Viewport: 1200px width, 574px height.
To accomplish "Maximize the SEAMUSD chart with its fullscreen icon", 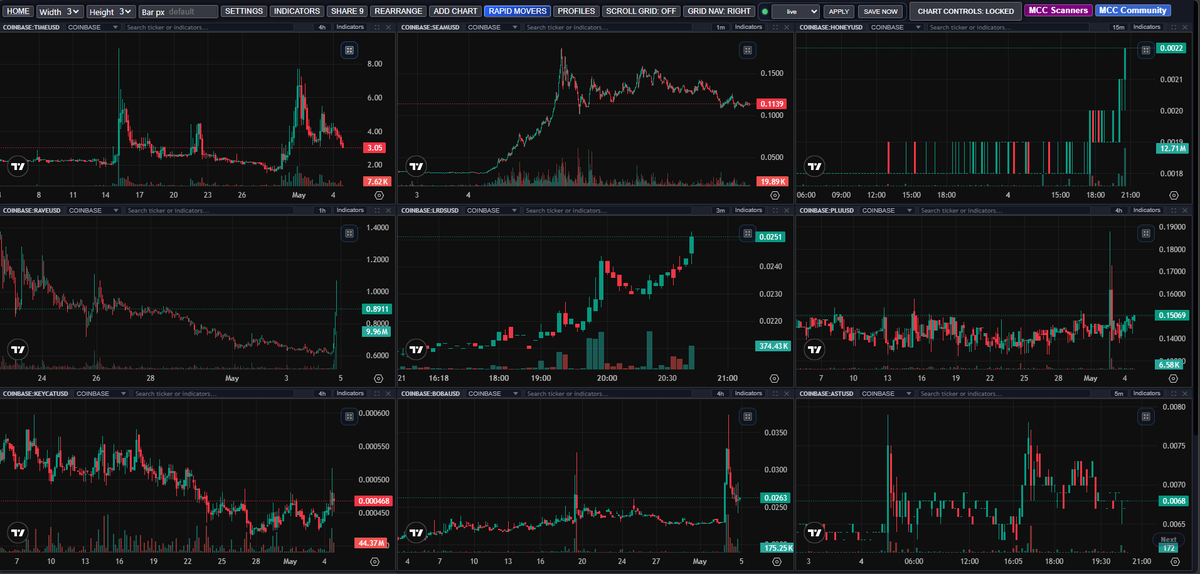I will pyautogui.click(x=775, y=27).
